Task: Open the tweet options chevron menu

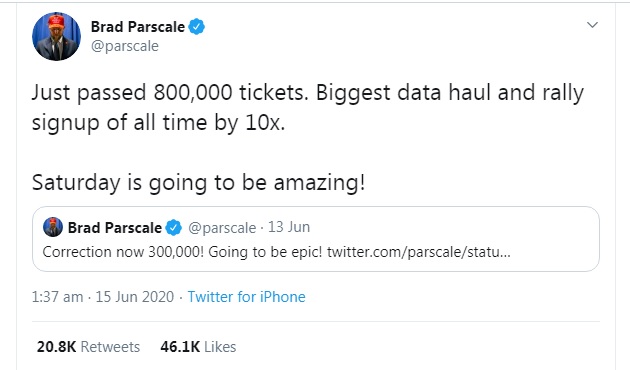Action: [592, 25]
